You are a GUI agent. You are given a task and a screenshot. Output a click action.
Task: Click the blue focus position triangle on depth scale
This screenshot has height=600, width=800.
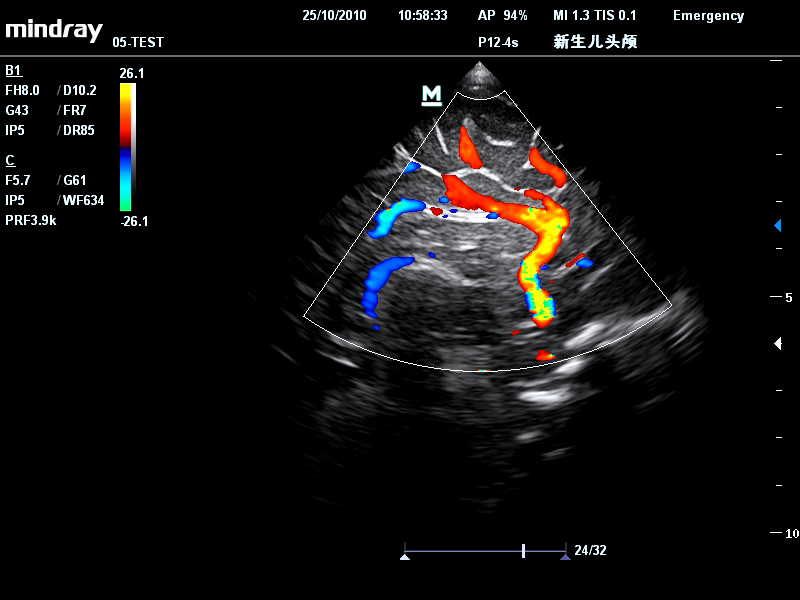point(778,226)
